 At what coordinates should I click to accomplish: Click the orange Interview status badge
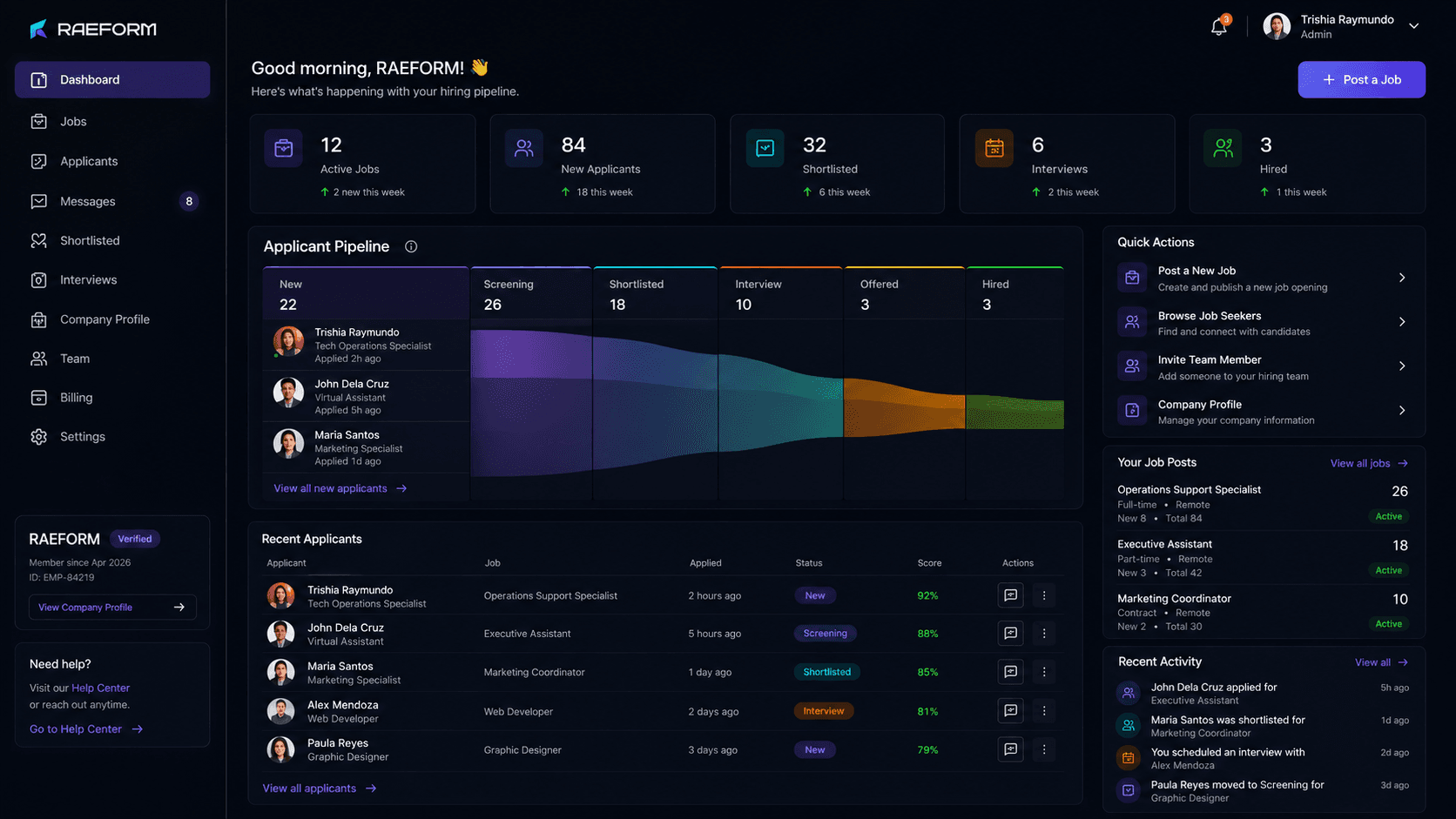click(x=824, y=711)
